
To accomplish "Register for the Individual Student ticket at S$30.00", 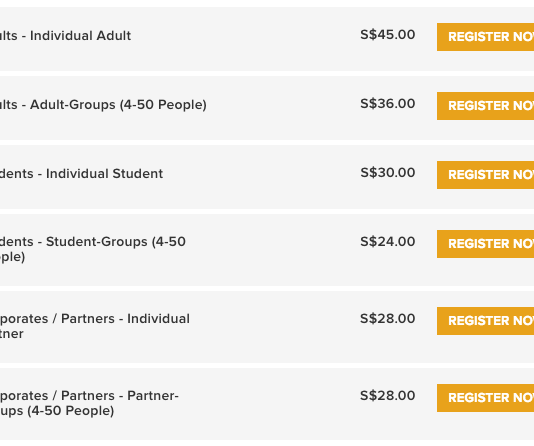I will pos(485,175).
